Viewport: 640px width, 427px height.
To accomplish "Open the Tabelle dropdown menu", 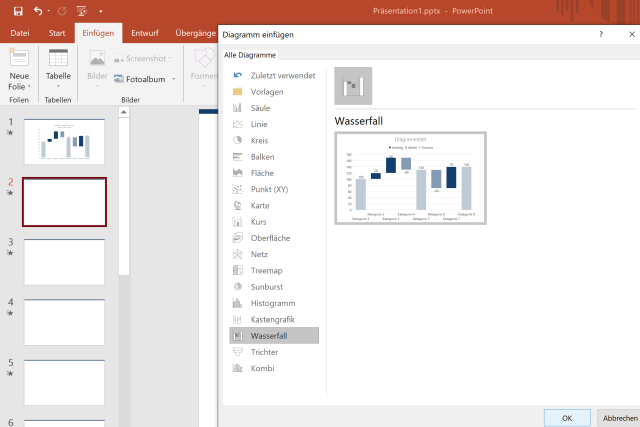I will point(58,87).
